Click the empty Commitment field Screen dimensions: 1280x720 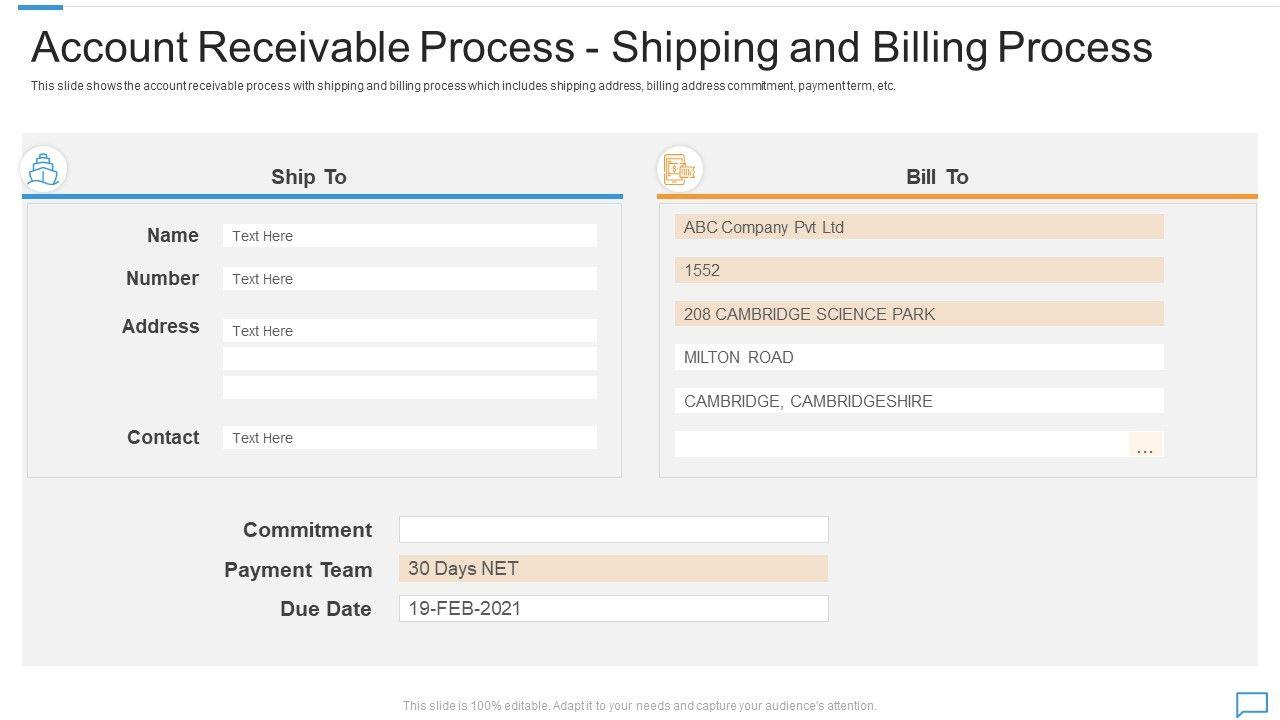(x=613, y=529)
